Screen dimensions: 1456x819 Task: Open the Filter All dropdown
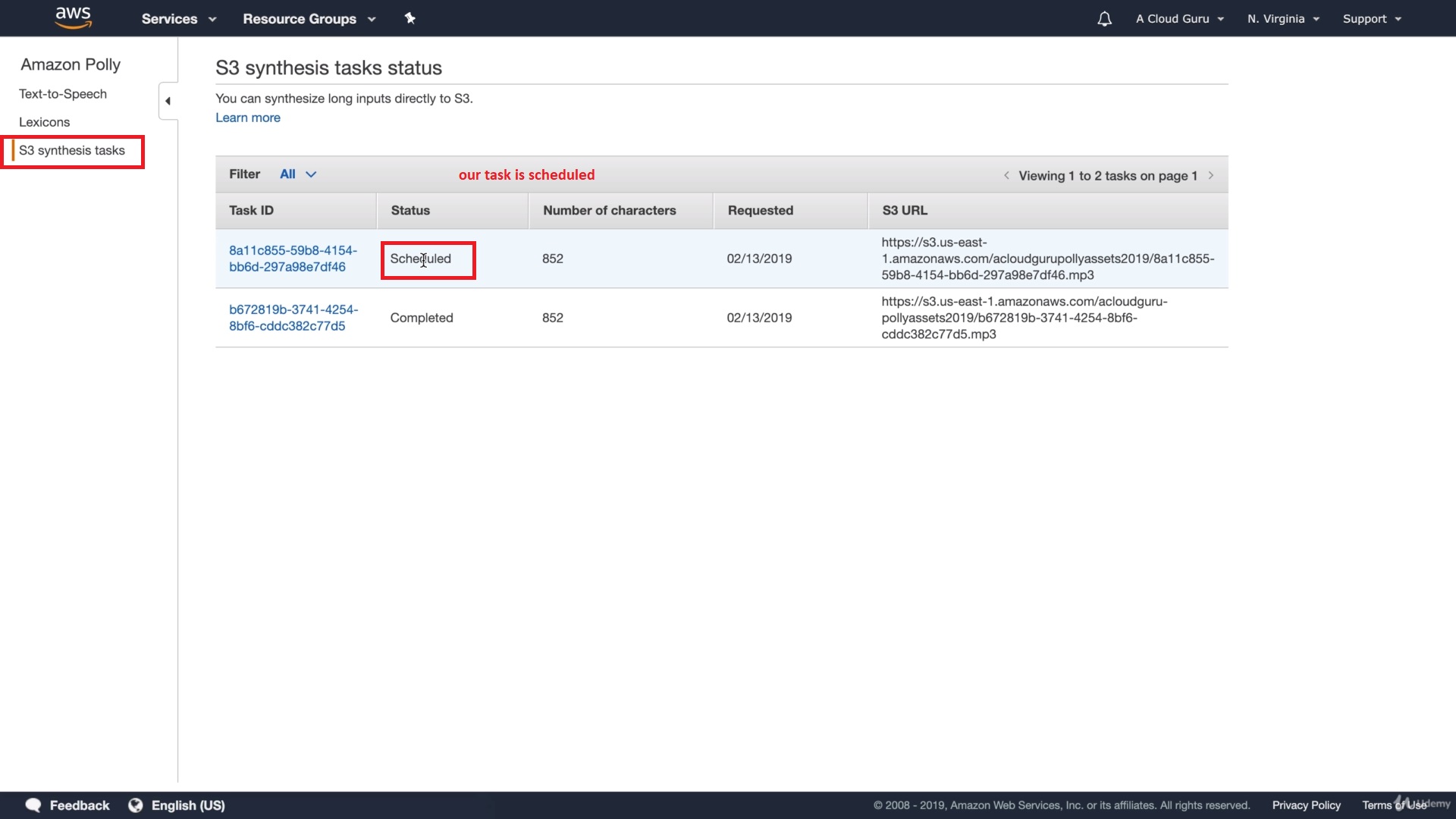click(297, 174)
